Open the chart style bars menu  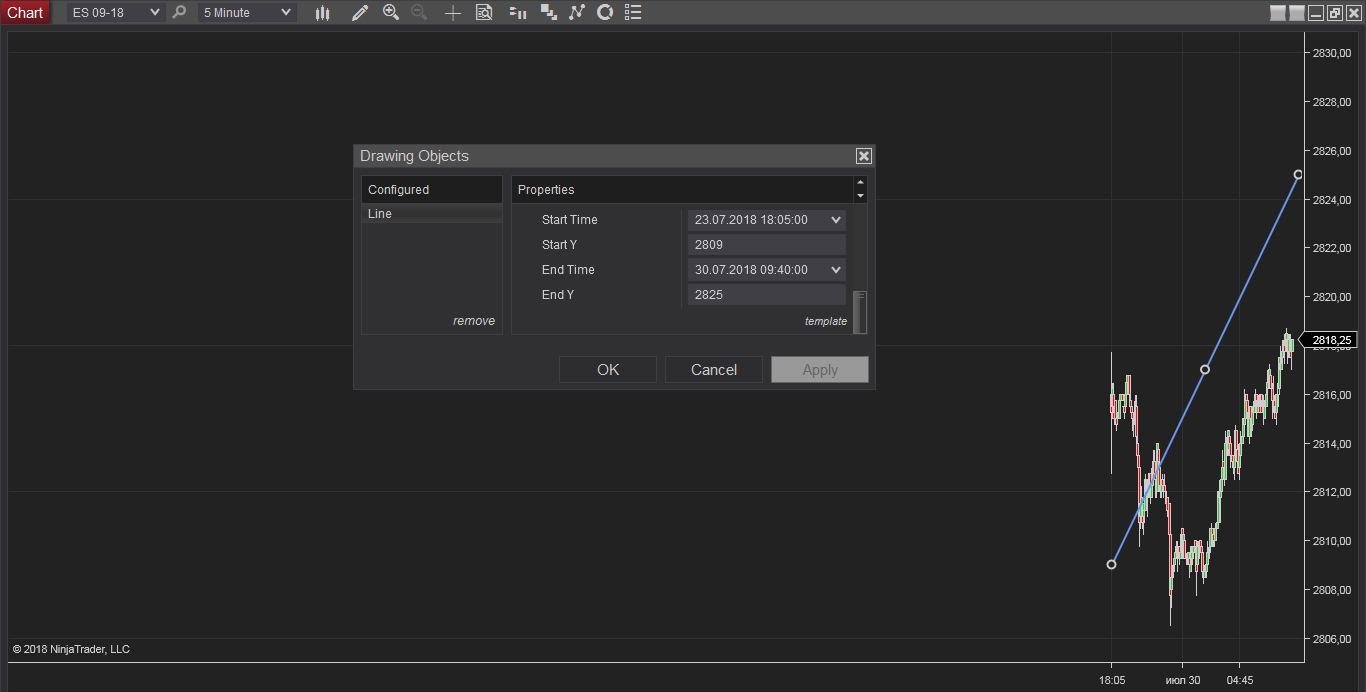[322, 13]
